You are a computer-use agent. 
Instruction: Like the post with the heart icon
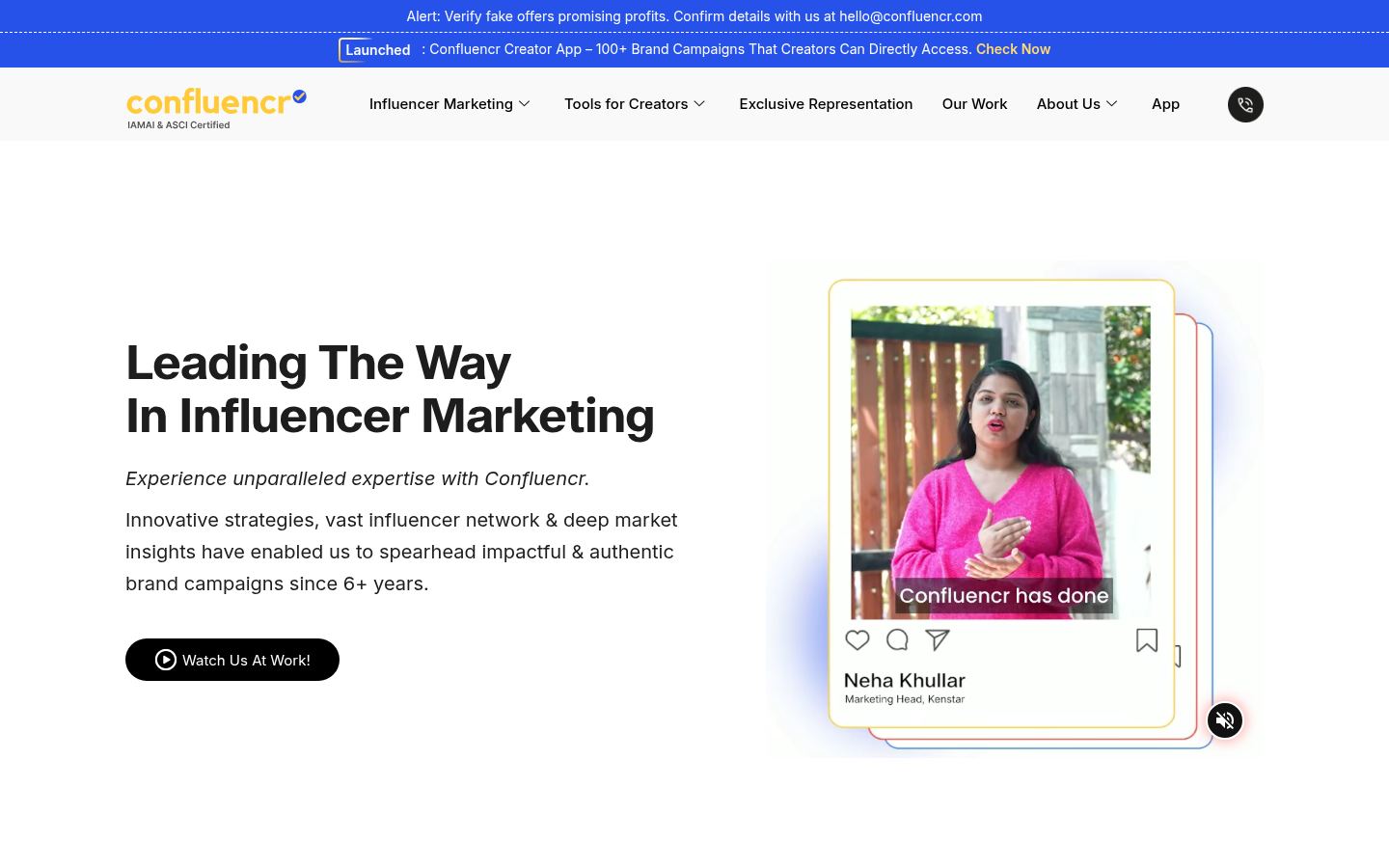(x=858, y=639)
